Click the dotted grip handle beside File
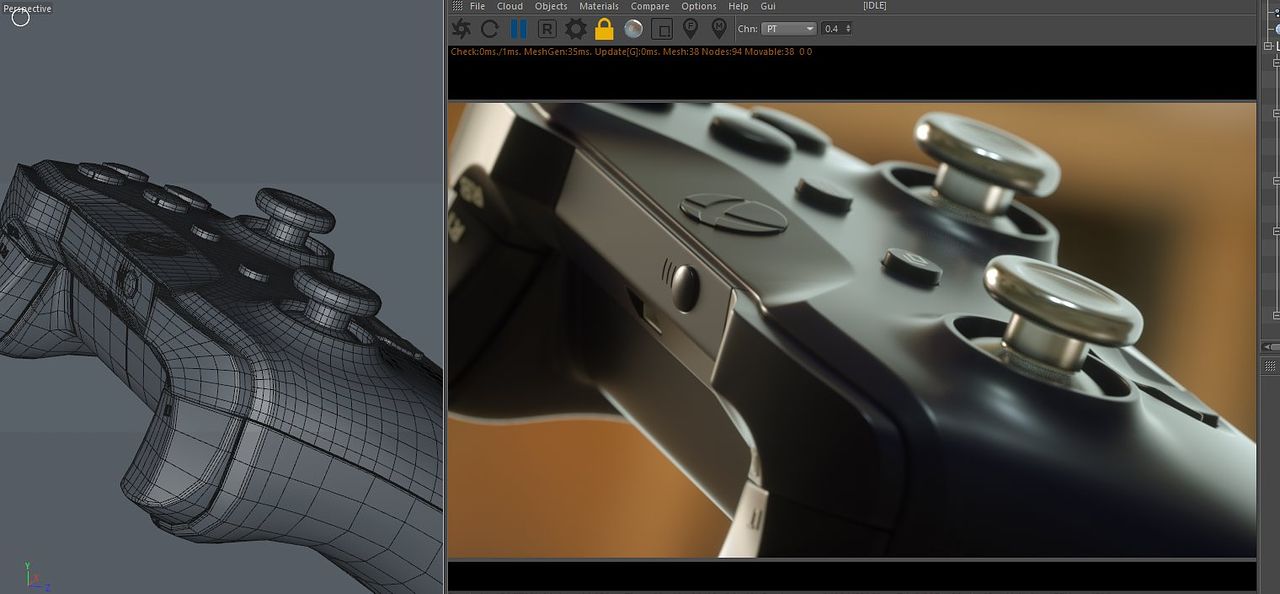Viewport: 1280px width, 594px height. tap(457, 6)
